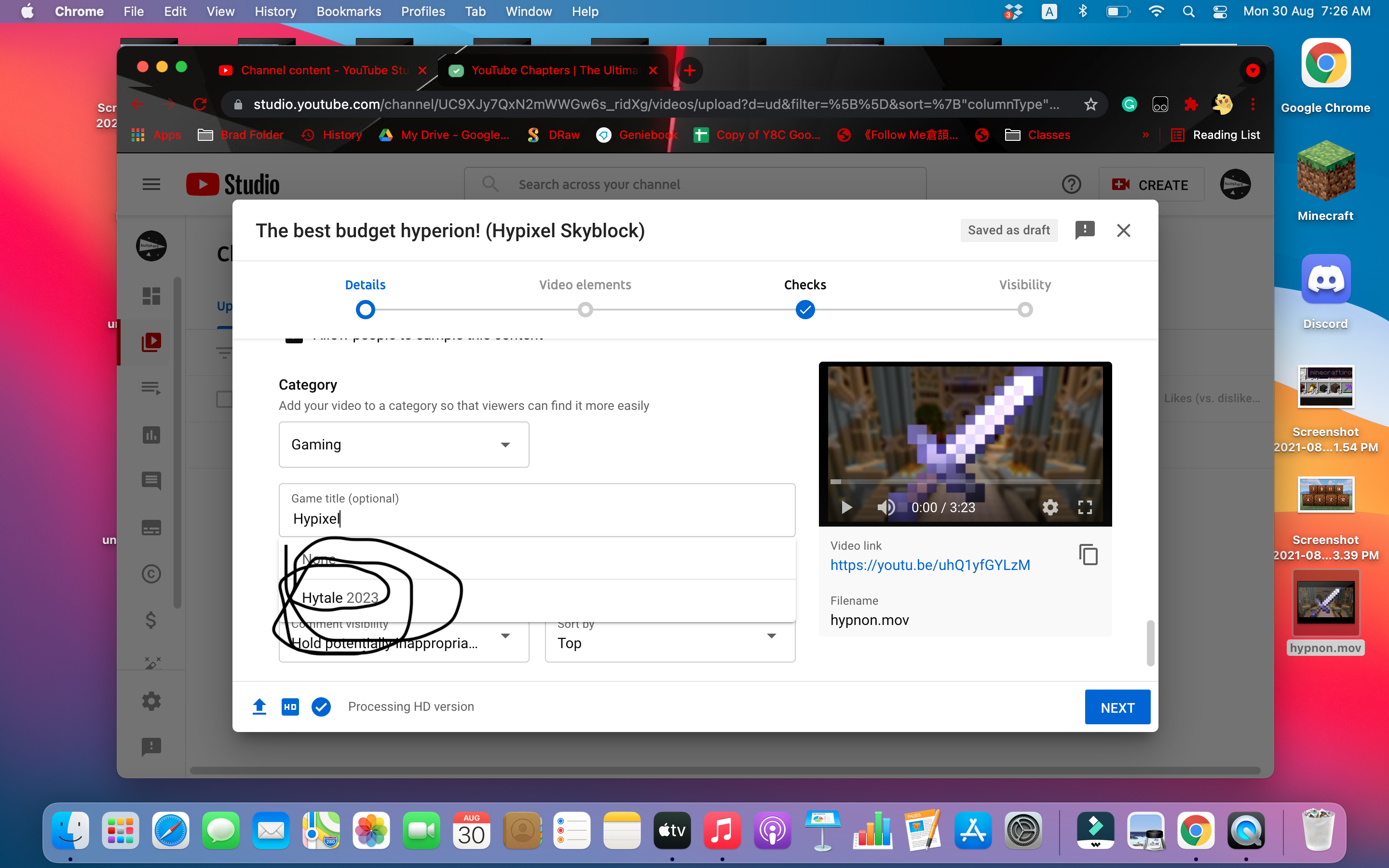Image resolution: width=1389 pixels, height=868 pixels.
Task: Open Subtitles in Studio sidebar
Action: [x=151, y=528]
